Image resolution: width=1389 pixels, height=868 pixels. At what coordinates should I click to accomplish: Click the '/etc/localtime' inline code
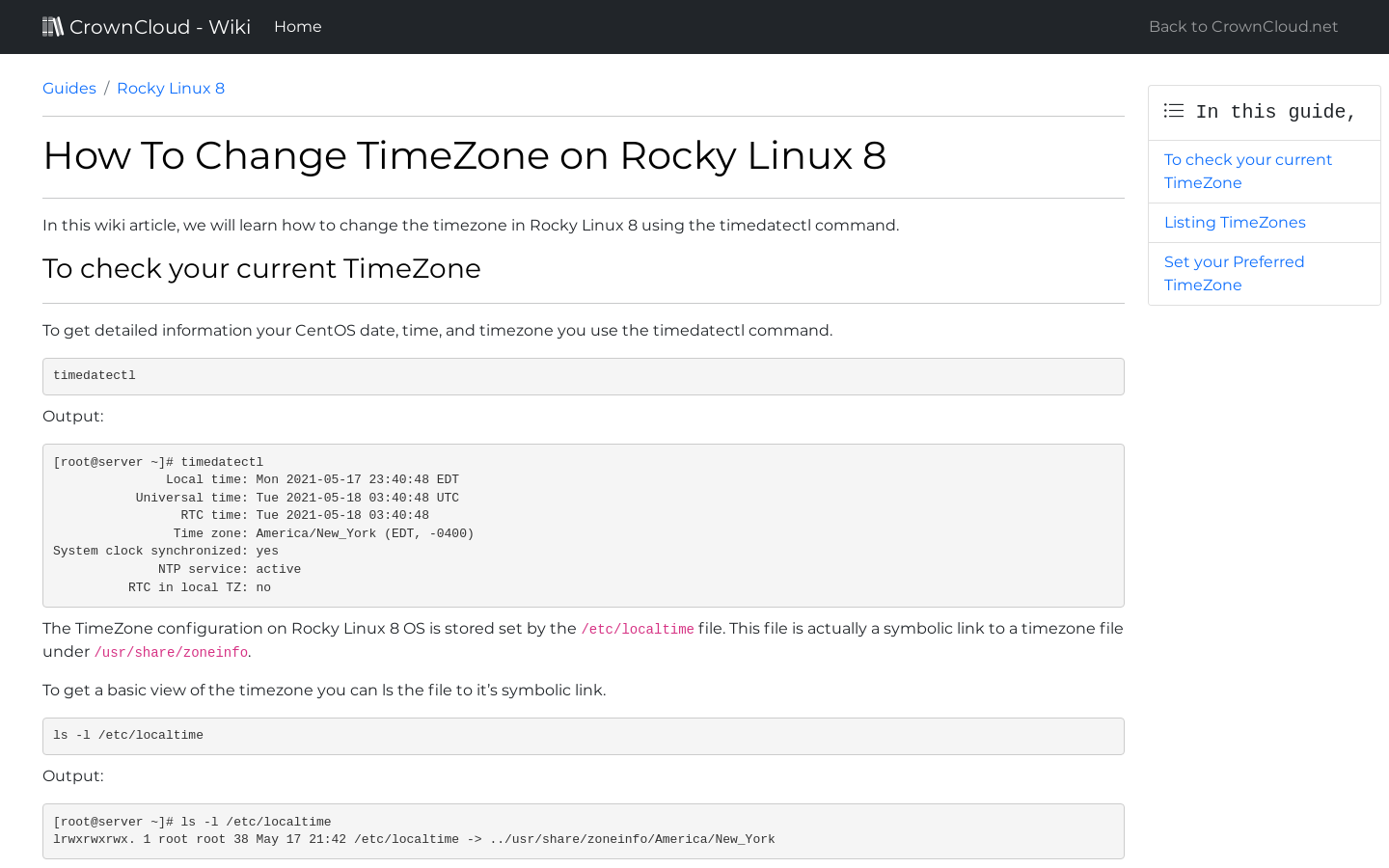[638, 629]
